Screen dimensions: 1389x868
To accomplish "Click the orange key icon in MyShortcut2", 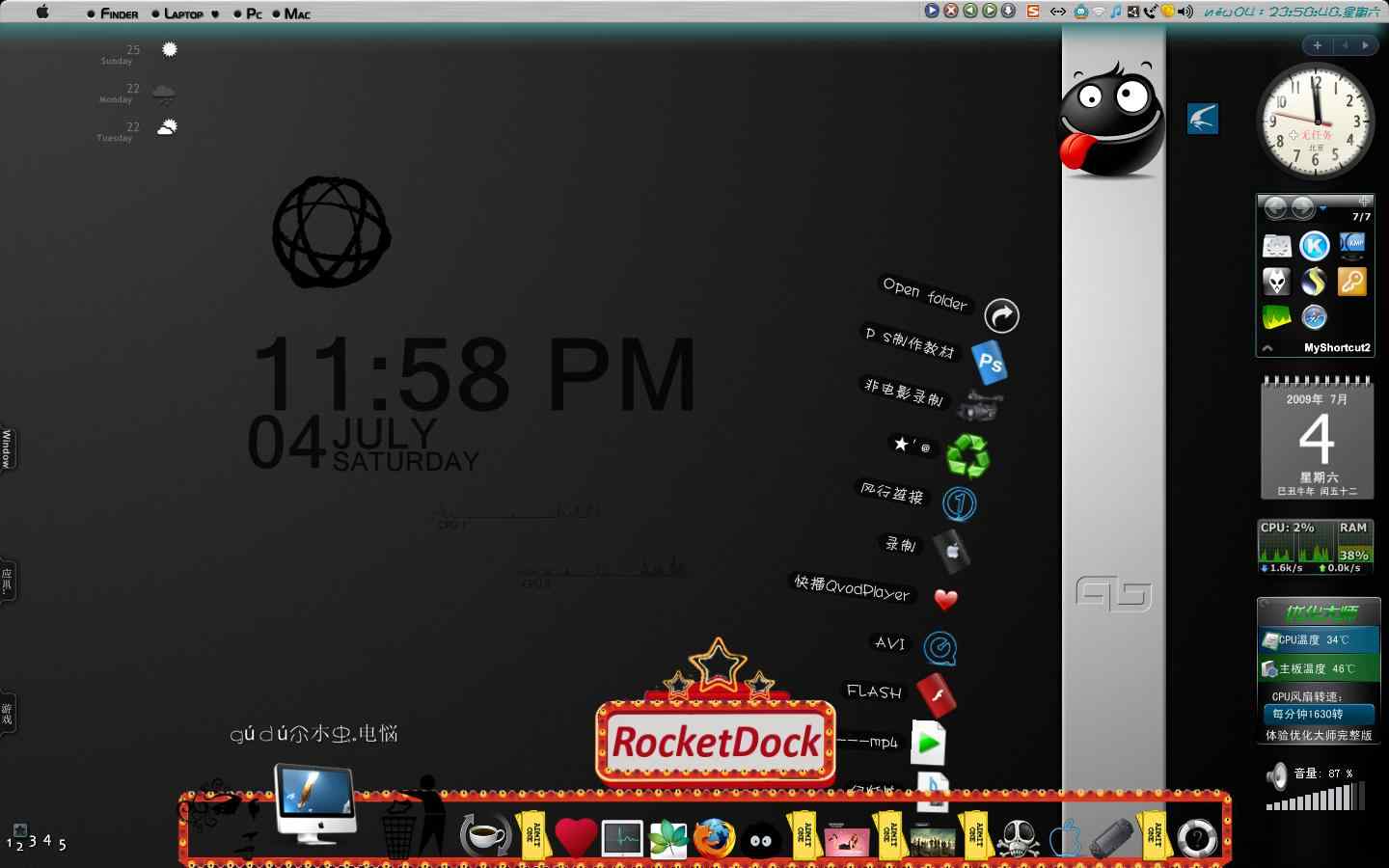I will coord(1351,282).
